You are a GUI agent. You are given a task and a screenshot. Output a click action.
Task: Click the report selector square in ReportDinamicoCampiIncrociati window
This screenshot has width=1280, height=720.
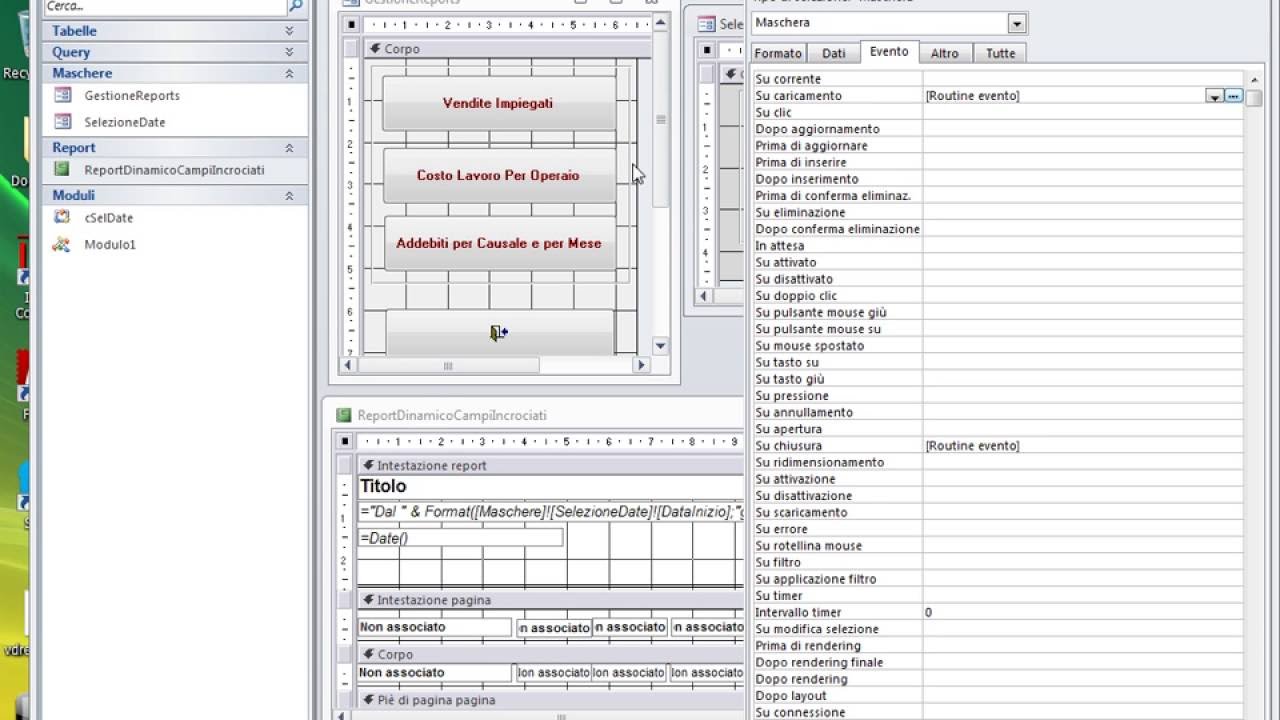pyautogui.click(x=345, y=441)
